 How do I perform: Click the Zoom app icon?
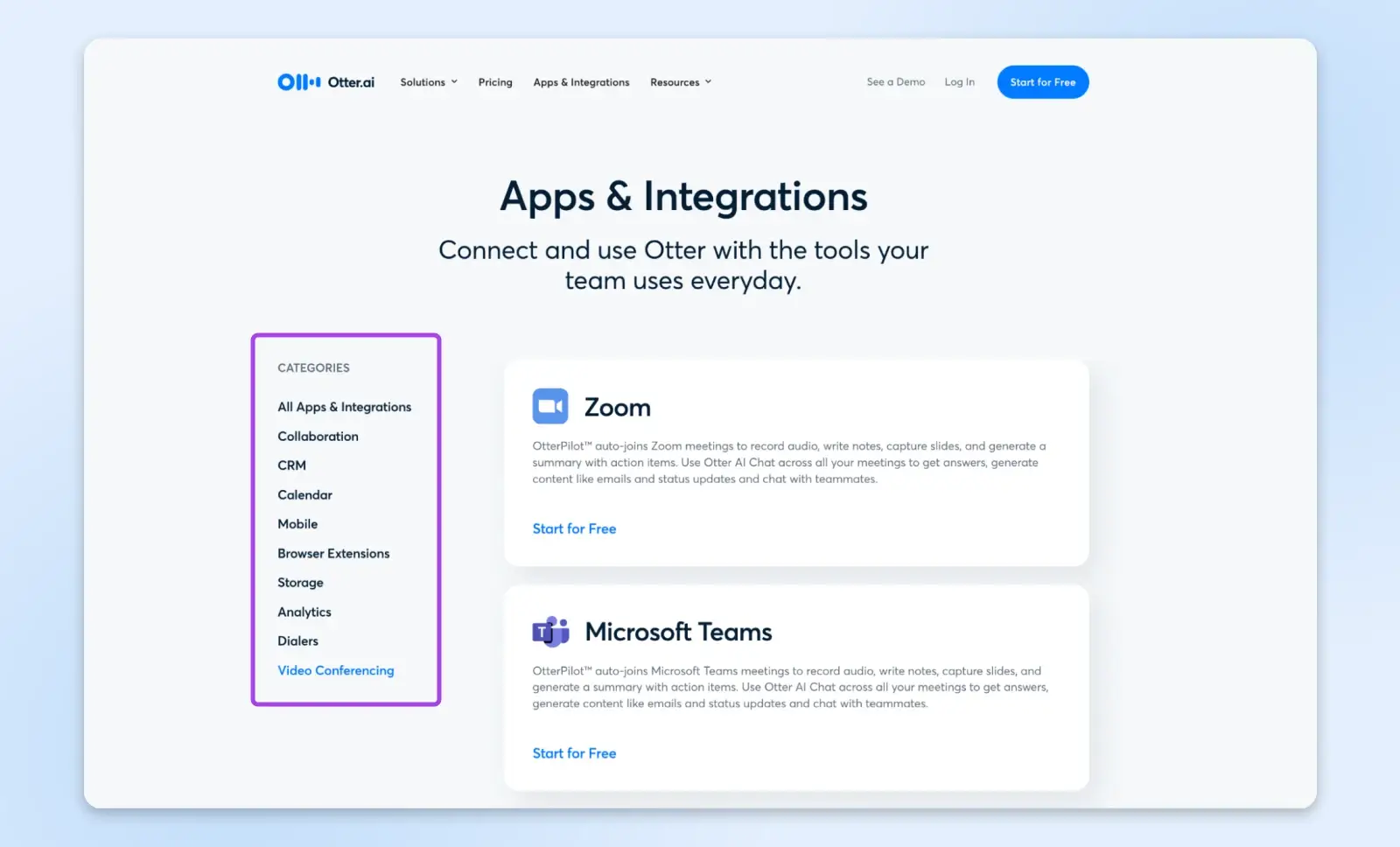[550, 406]
